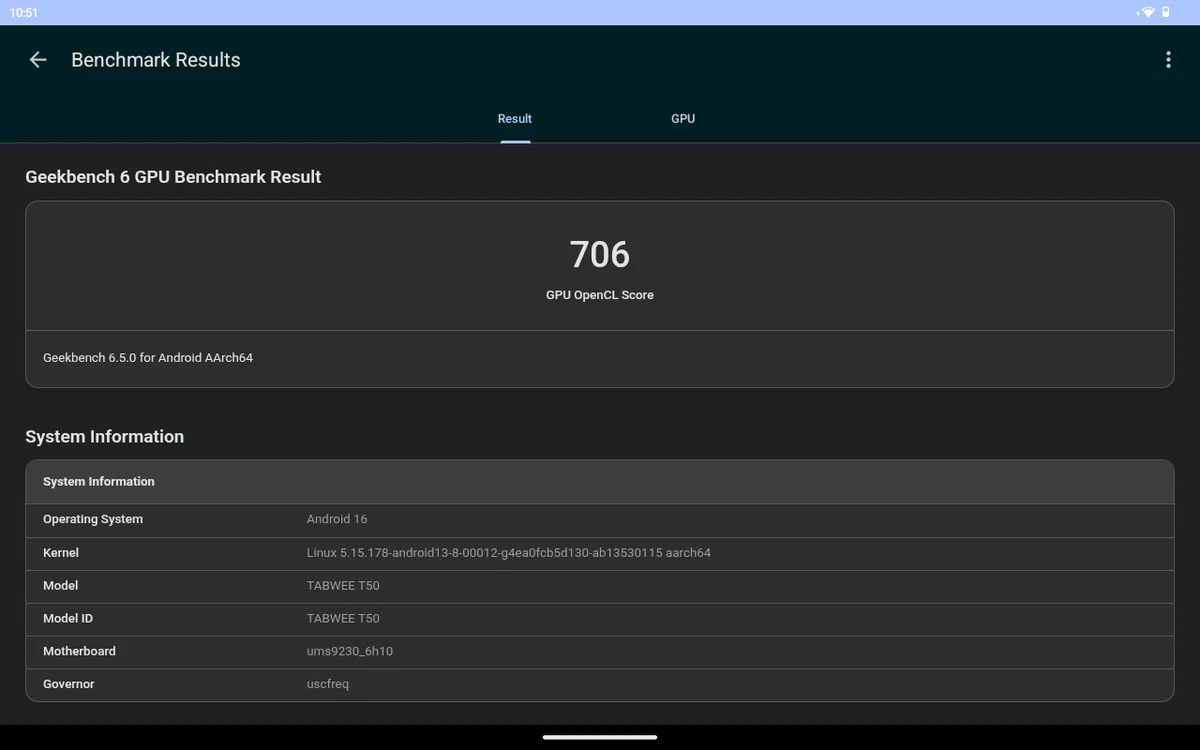Tap the navigation gesture bar at bottom
Viewport: 1200px width, 750px height.
pos(600,738)
